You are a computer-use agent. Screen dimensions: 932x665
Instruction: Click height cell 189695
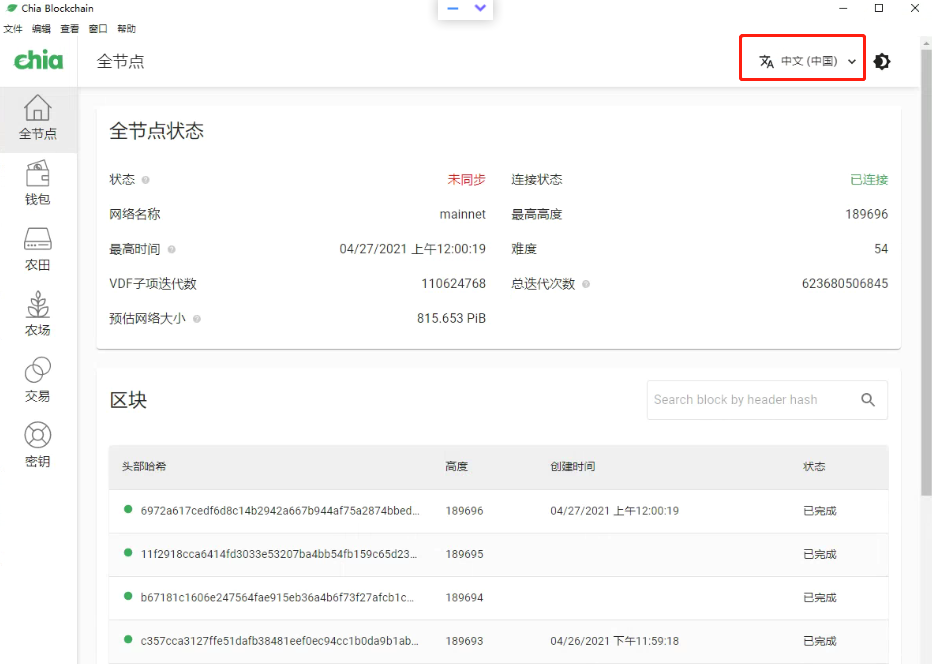click(464, 554)
